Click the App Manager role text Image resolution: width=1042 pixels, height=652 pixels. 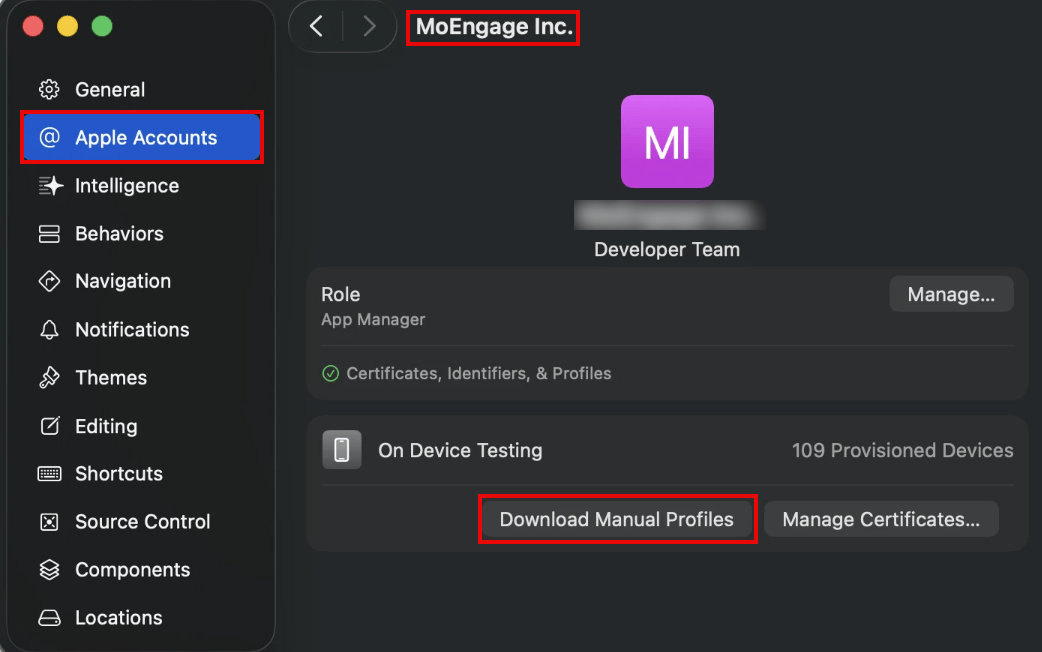(x=373, y=320)
